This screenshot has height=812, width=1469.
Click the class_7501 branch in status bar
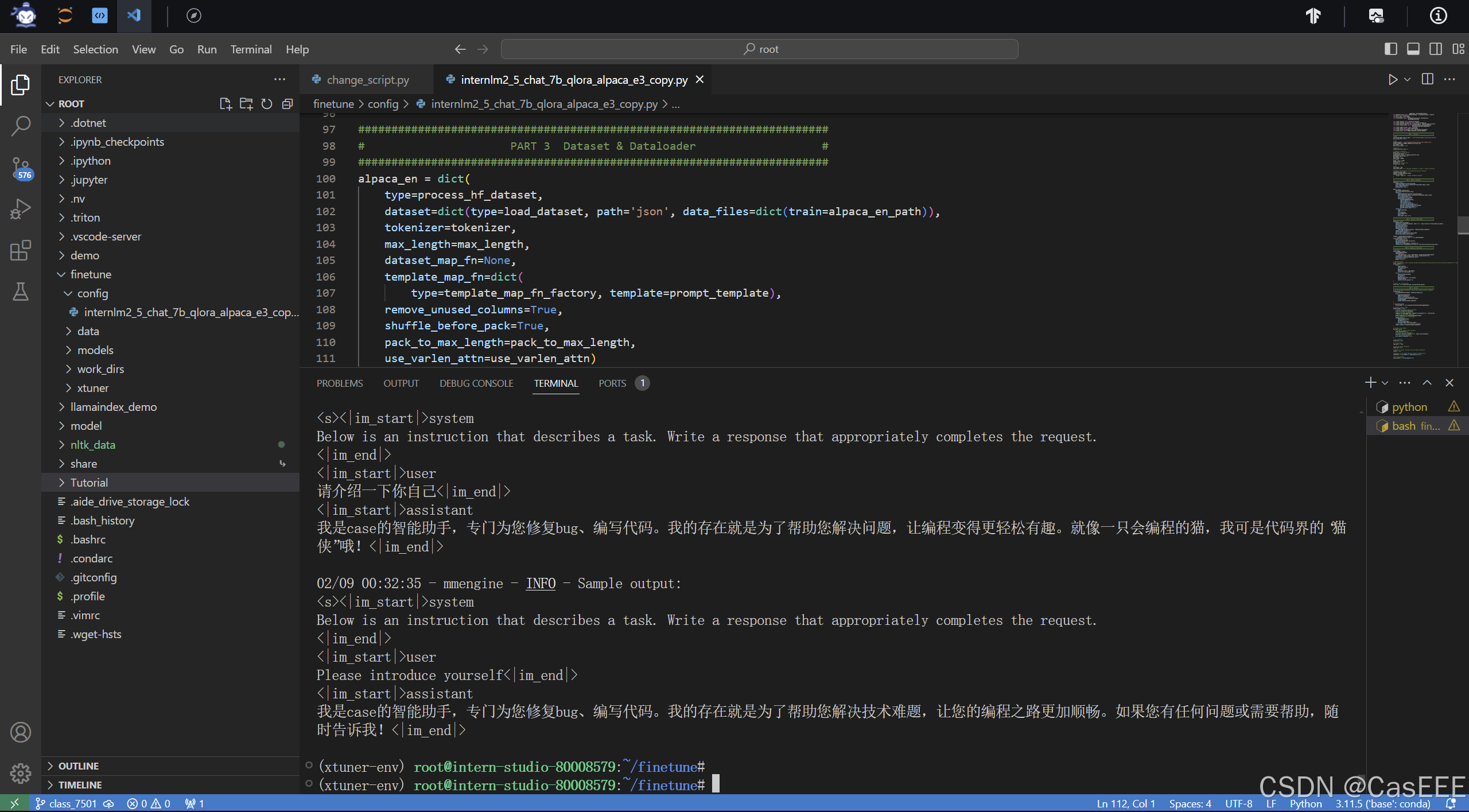click(x=67, y=803)
